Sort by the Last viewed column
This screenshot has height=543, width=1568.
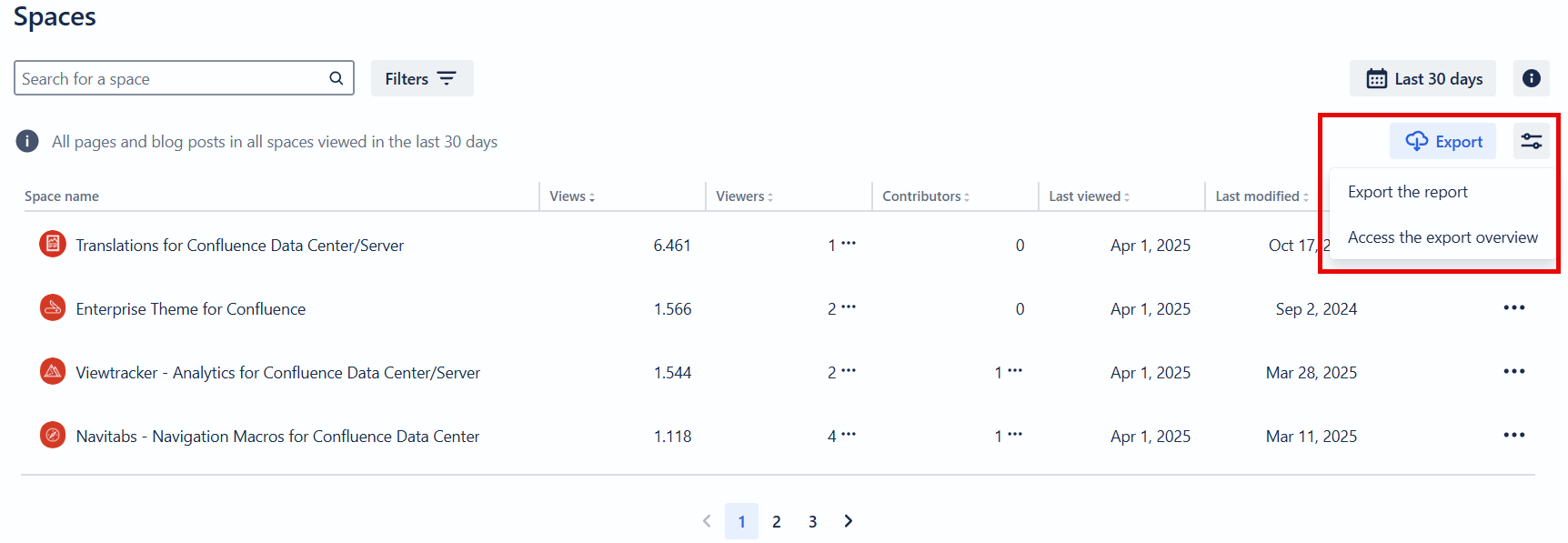click(1089, 196)
